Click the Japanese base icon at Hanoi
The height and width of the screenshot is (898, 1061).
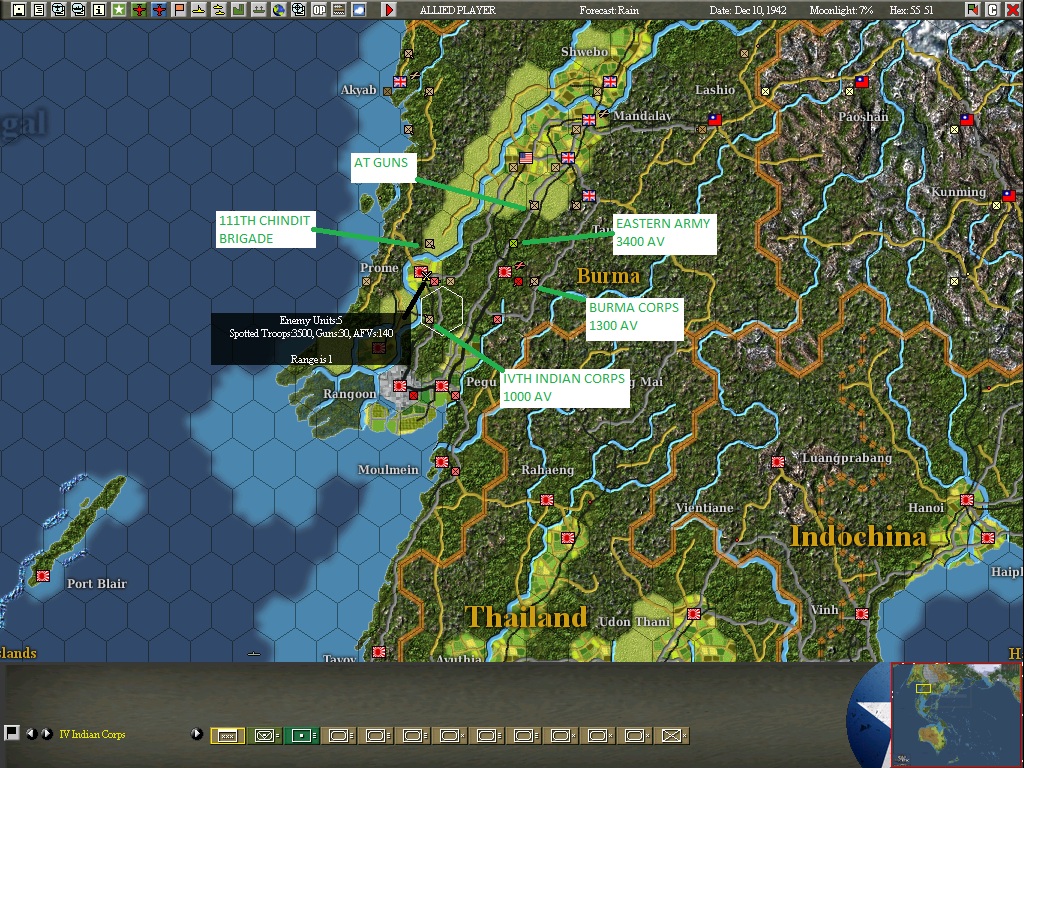click(x=967, y=500)
